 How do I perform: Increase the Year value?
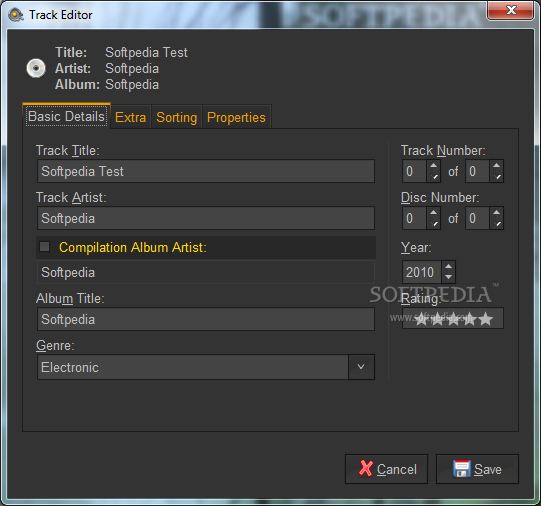pos(448,267)
